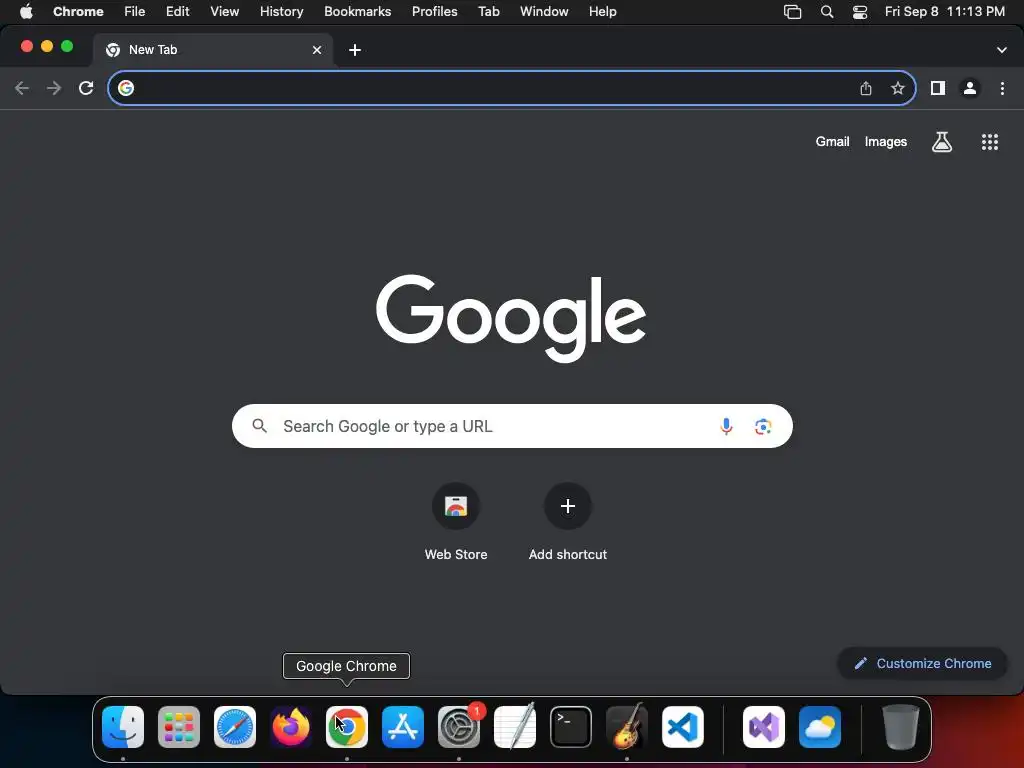Open the Weather app from the Dock
1024x768 pixels.
point(820,727)
